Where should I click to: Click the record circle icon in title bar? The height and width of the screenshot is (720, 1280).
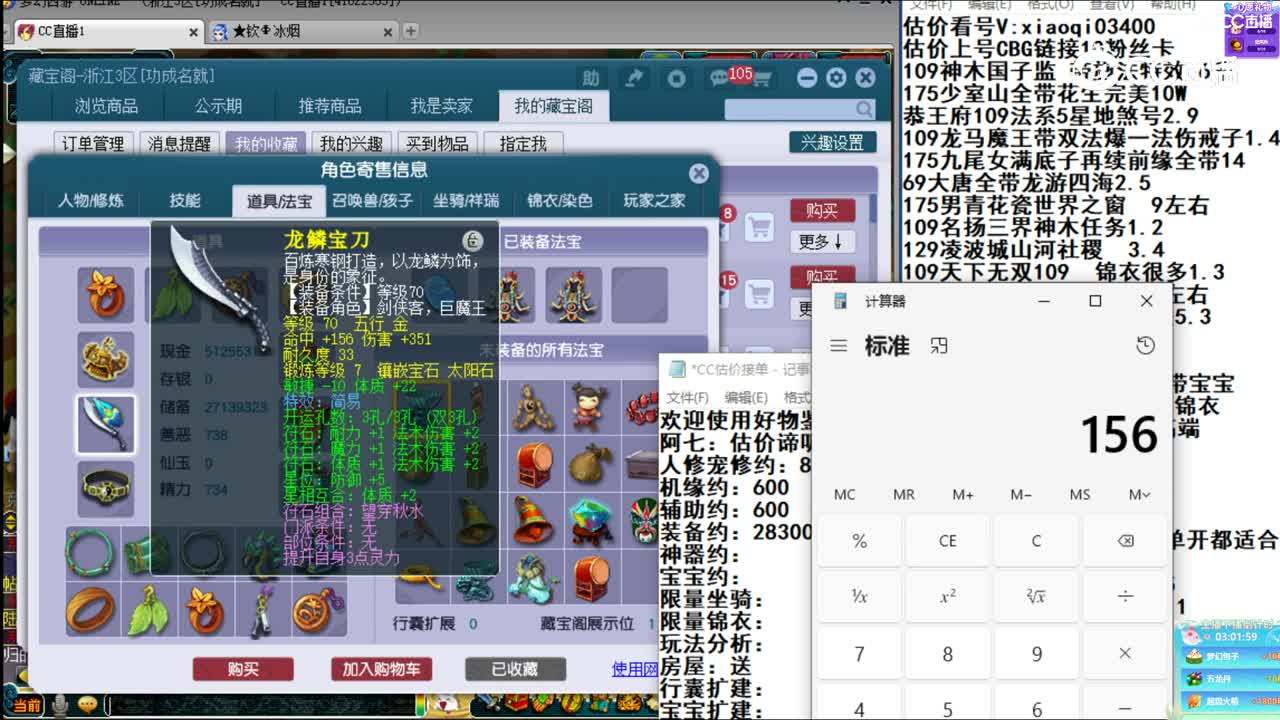(x=677, y=78)
